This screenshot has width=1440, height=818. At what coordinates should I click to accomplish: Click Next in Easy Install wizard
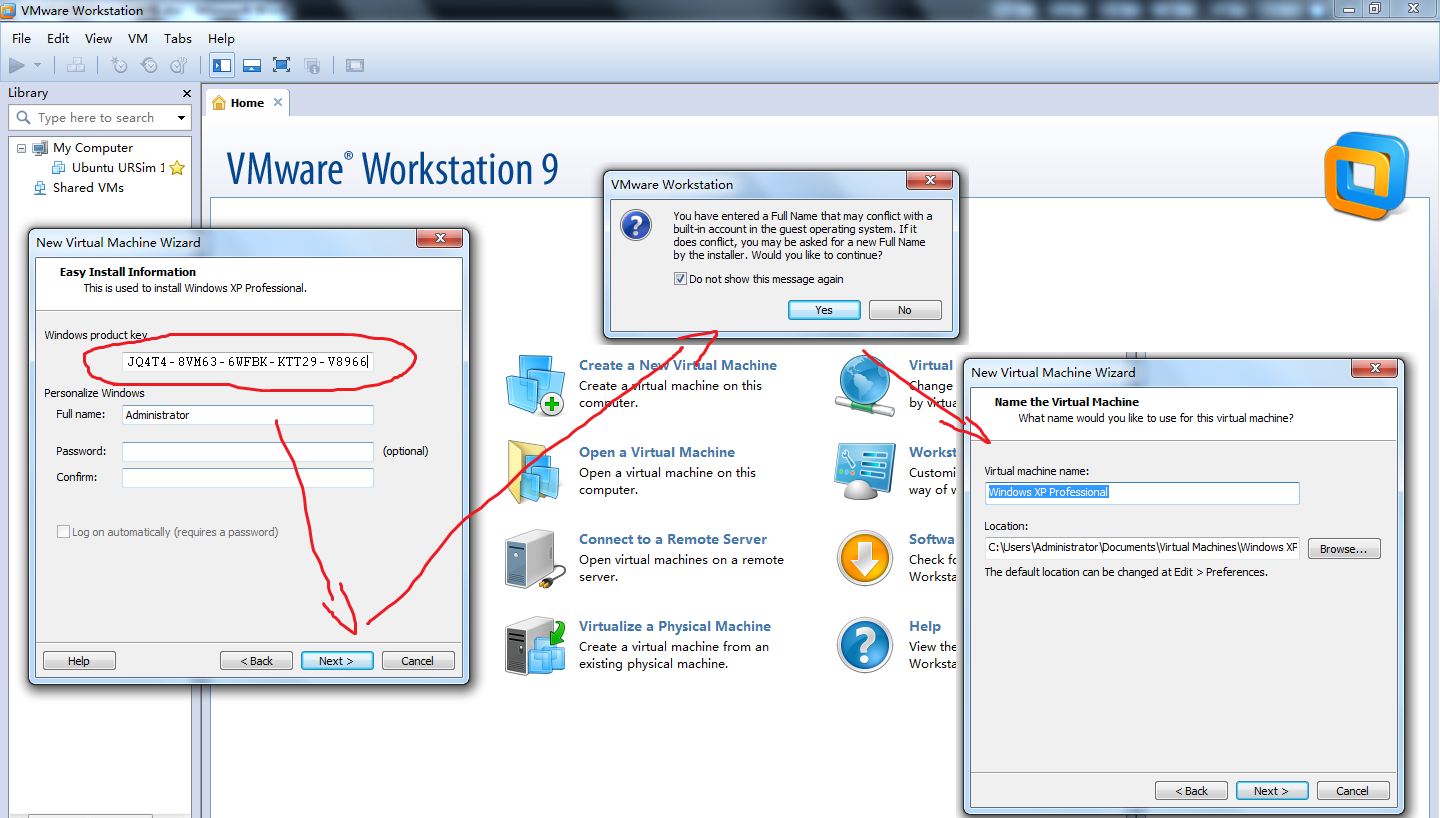(x=337, y=661)
